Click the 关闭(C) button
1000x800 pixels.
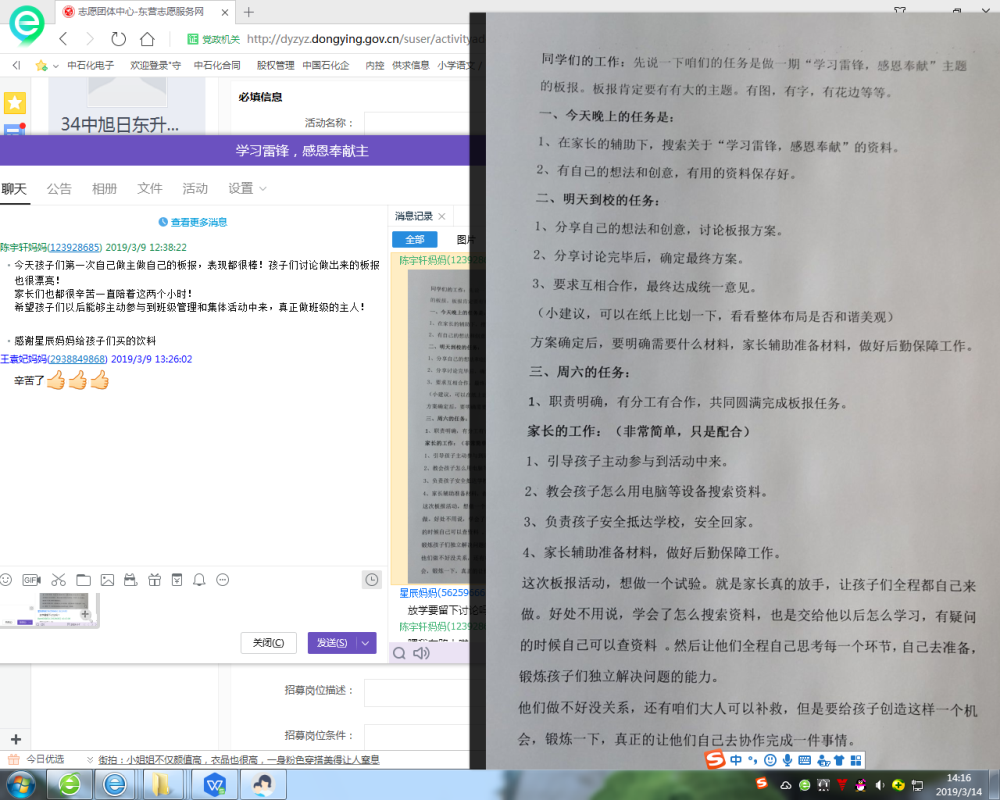pos(268,643)
